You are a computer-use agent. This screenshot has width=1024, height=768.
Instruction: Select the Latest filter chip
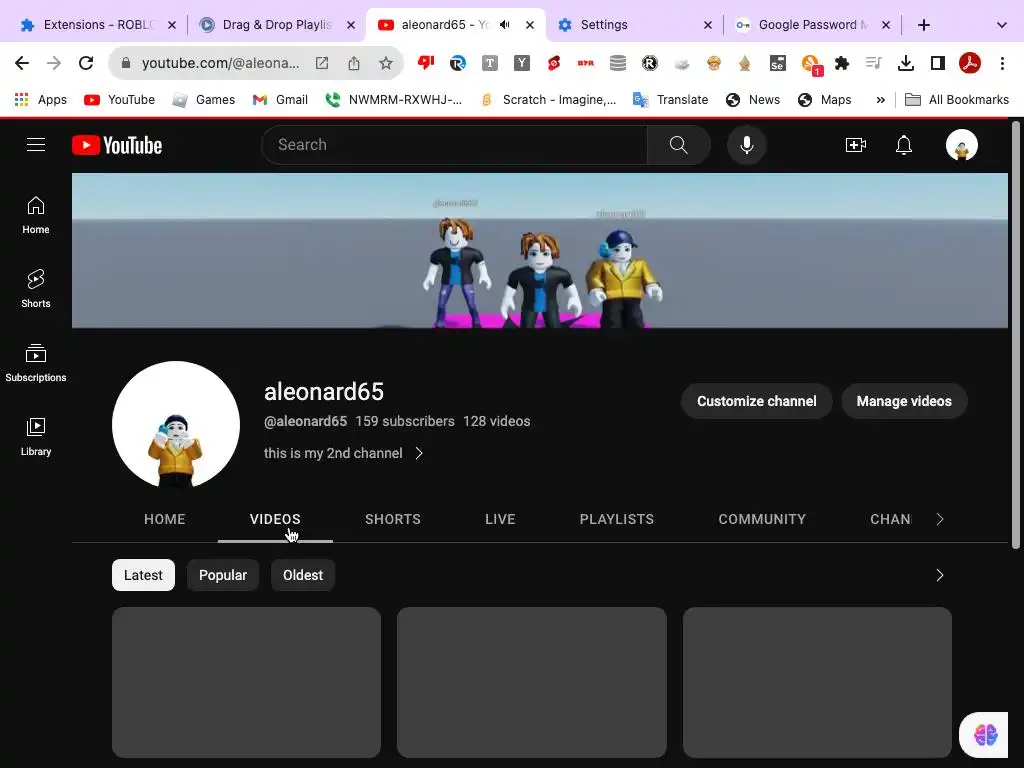pos(144,575)
